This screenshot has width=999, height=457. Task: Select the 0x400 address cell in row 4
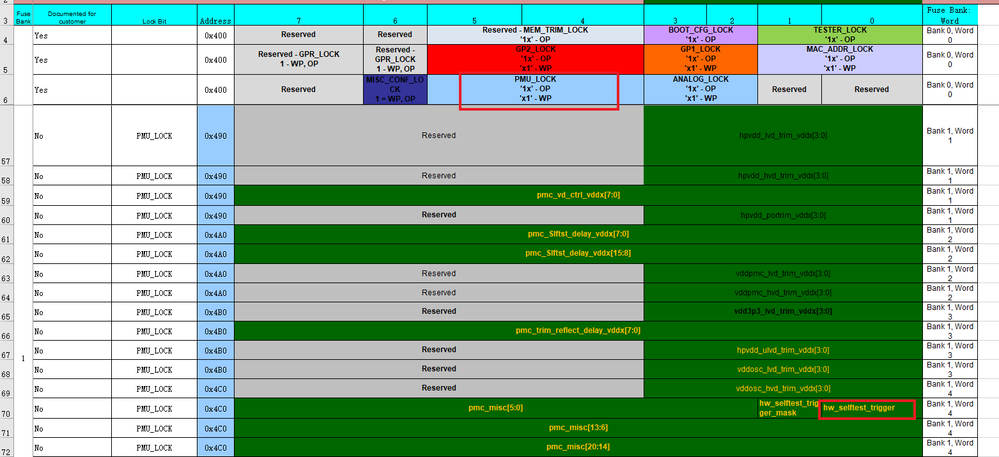coord(215,35)
